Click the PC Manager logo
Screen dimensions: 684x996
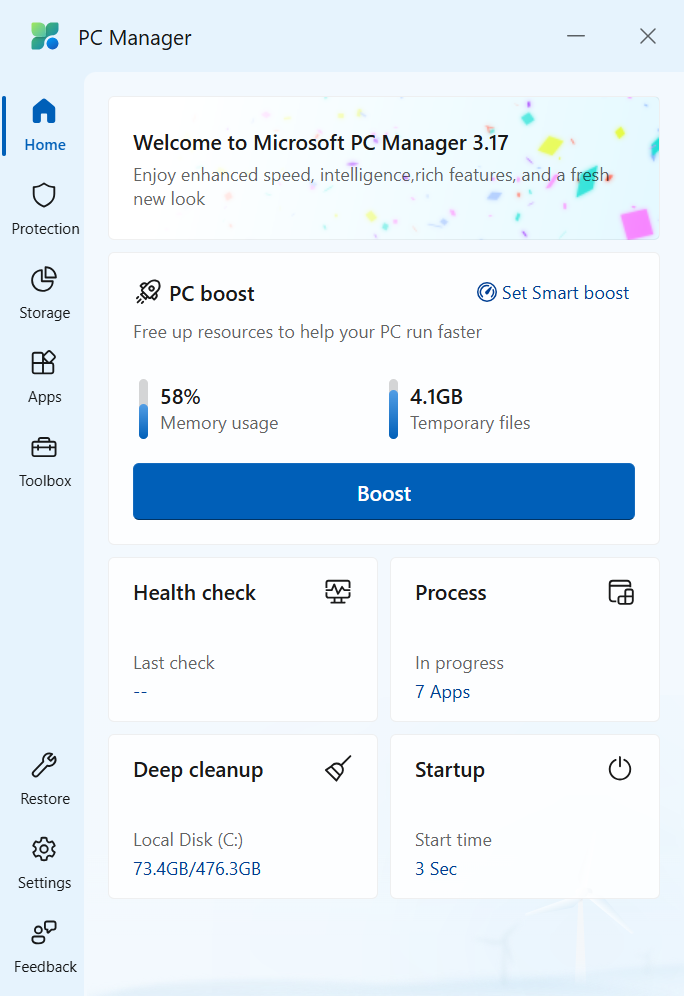(x=46, y=36)
